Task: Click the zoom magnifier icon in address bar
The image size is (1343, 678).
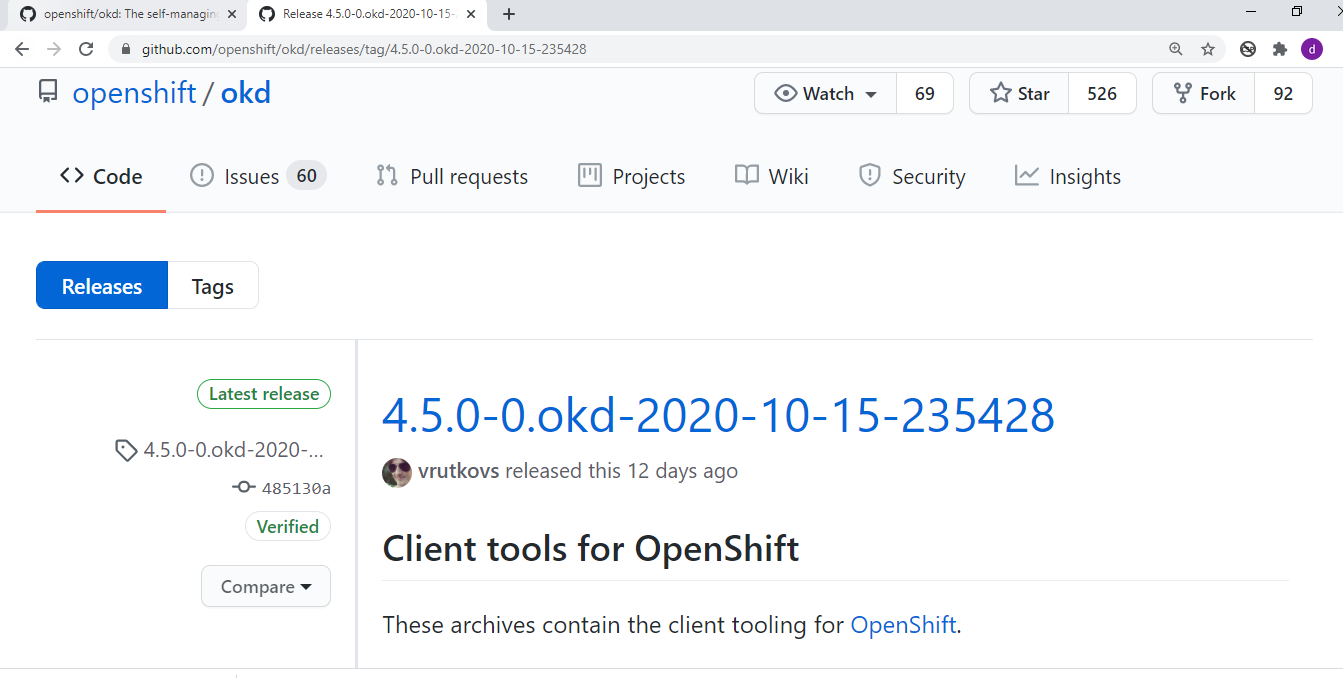Action: pyautogui.click(x=1176, y=49)
